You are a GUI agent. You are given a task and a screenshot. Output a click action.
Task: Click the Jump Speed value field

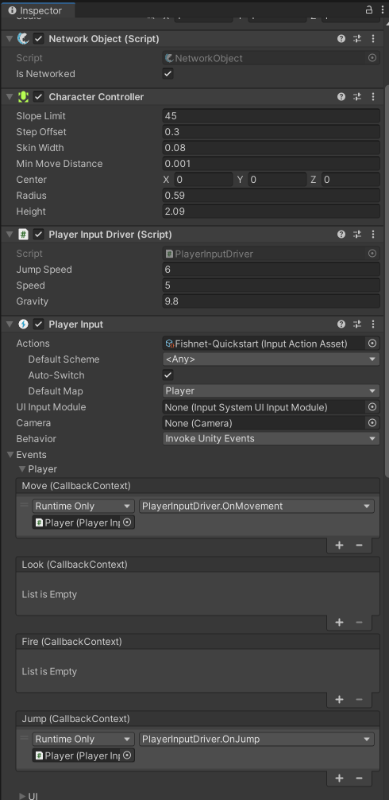pos(271,269)
